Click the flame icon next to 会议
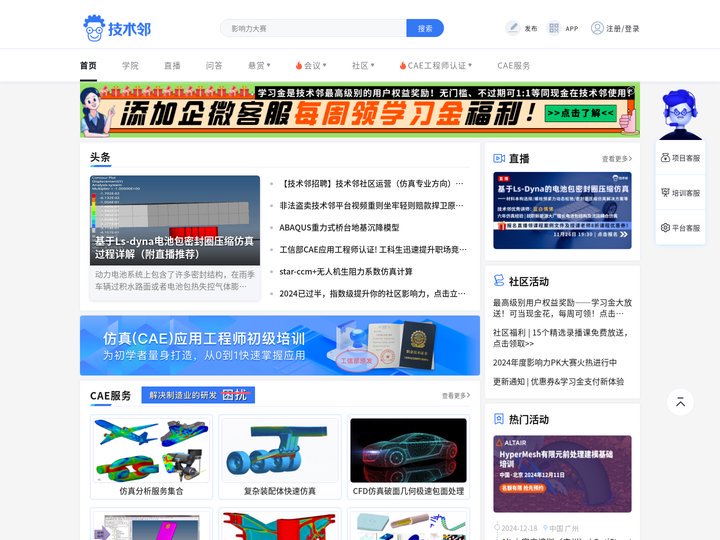The image size is (720, 540). tap(298, 66)
